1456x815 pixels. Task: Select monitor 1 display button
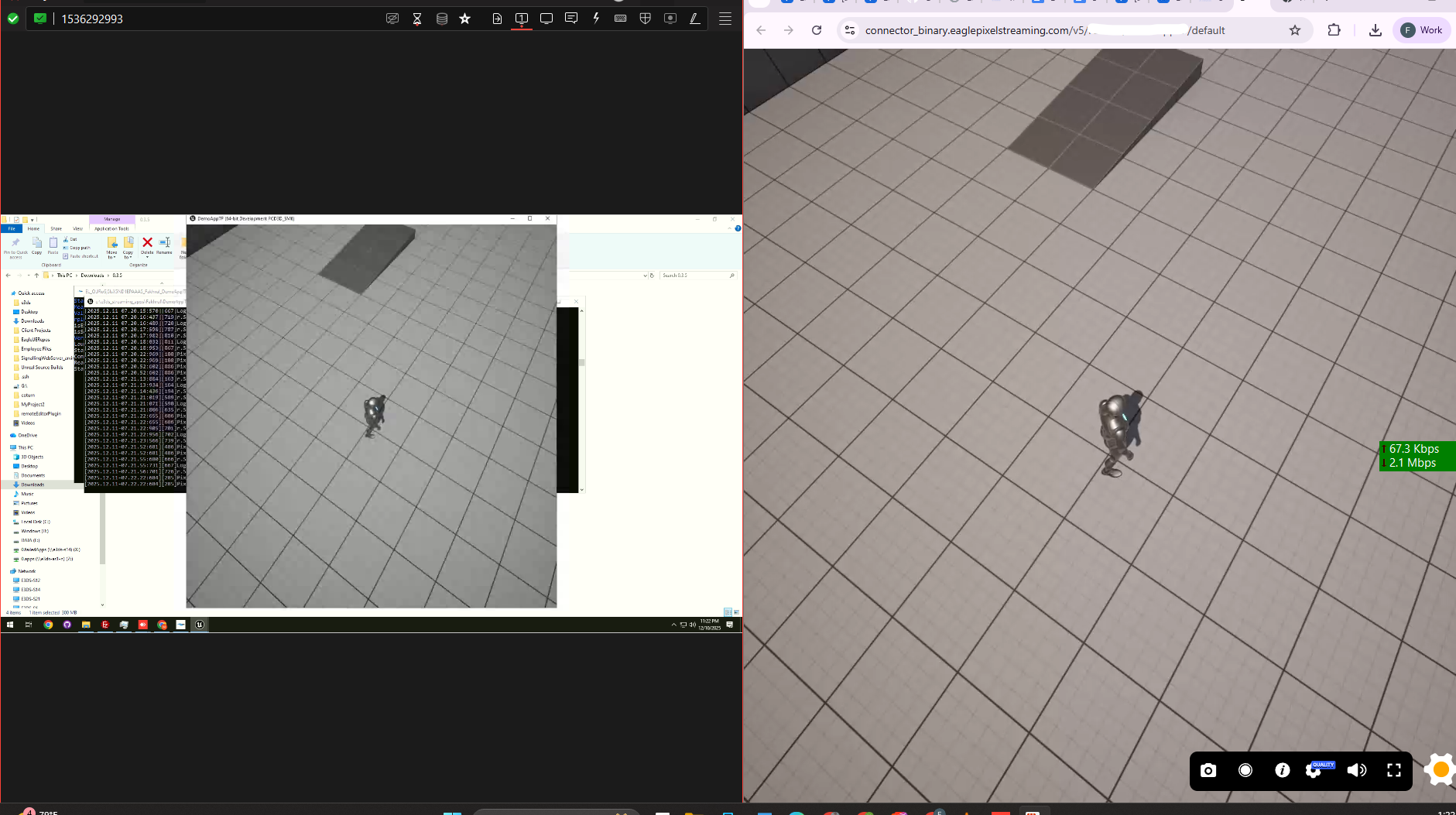pyautogui.click(x=522, y=19)
